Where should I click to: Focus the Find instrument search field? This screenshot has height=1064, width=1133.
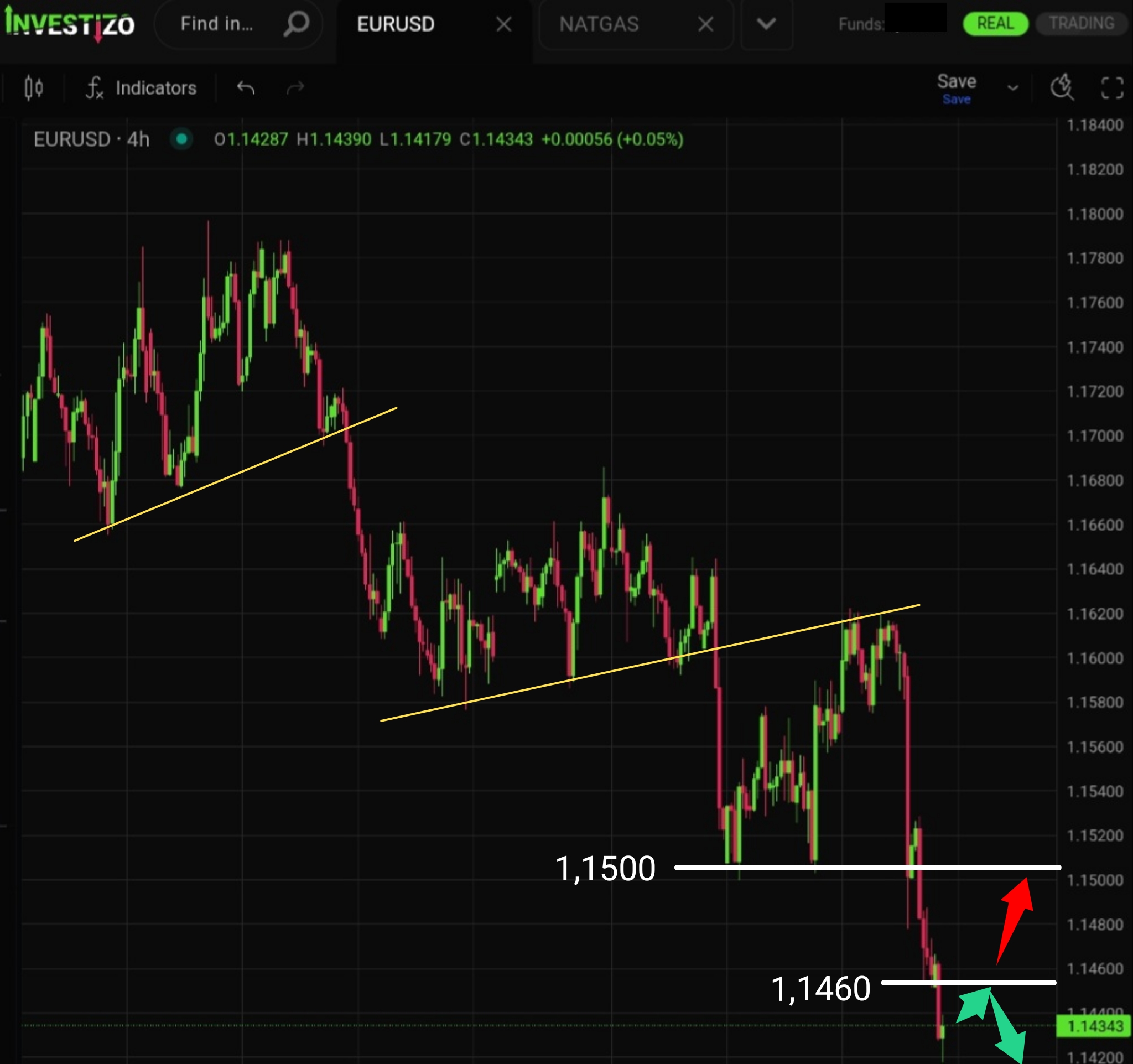[238, 24]
